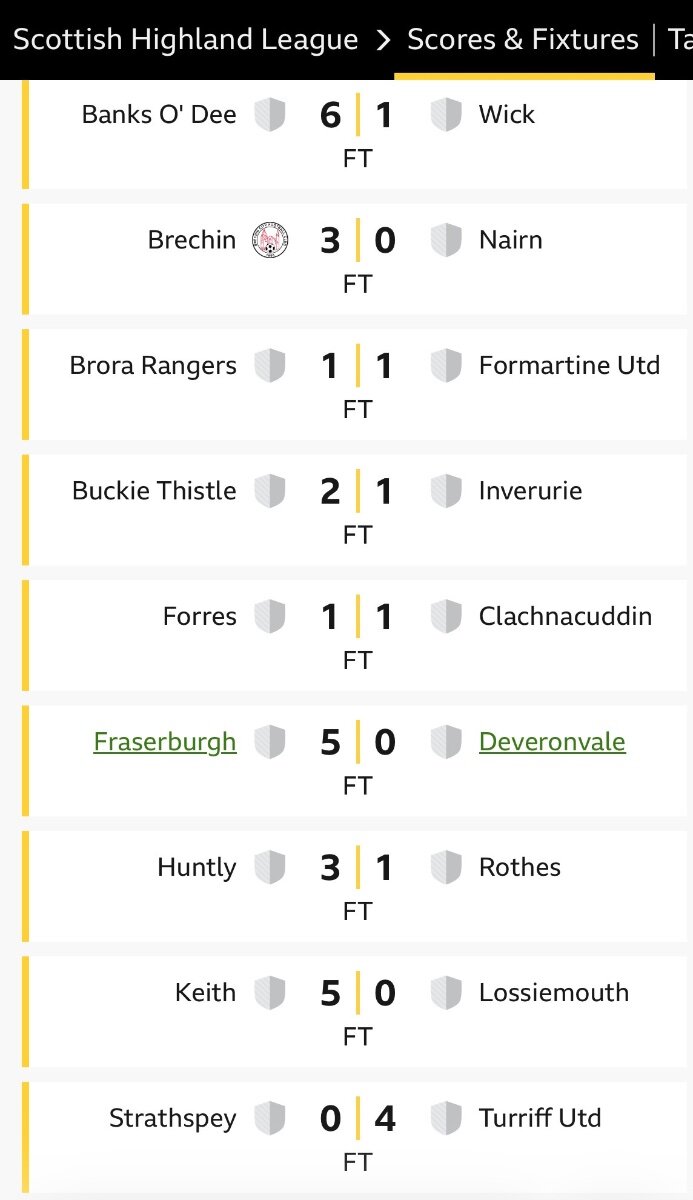Select the Forres team name
The height and width of the screenshot is (1200, 693).
pyautogui.click(x=200, y=617)
